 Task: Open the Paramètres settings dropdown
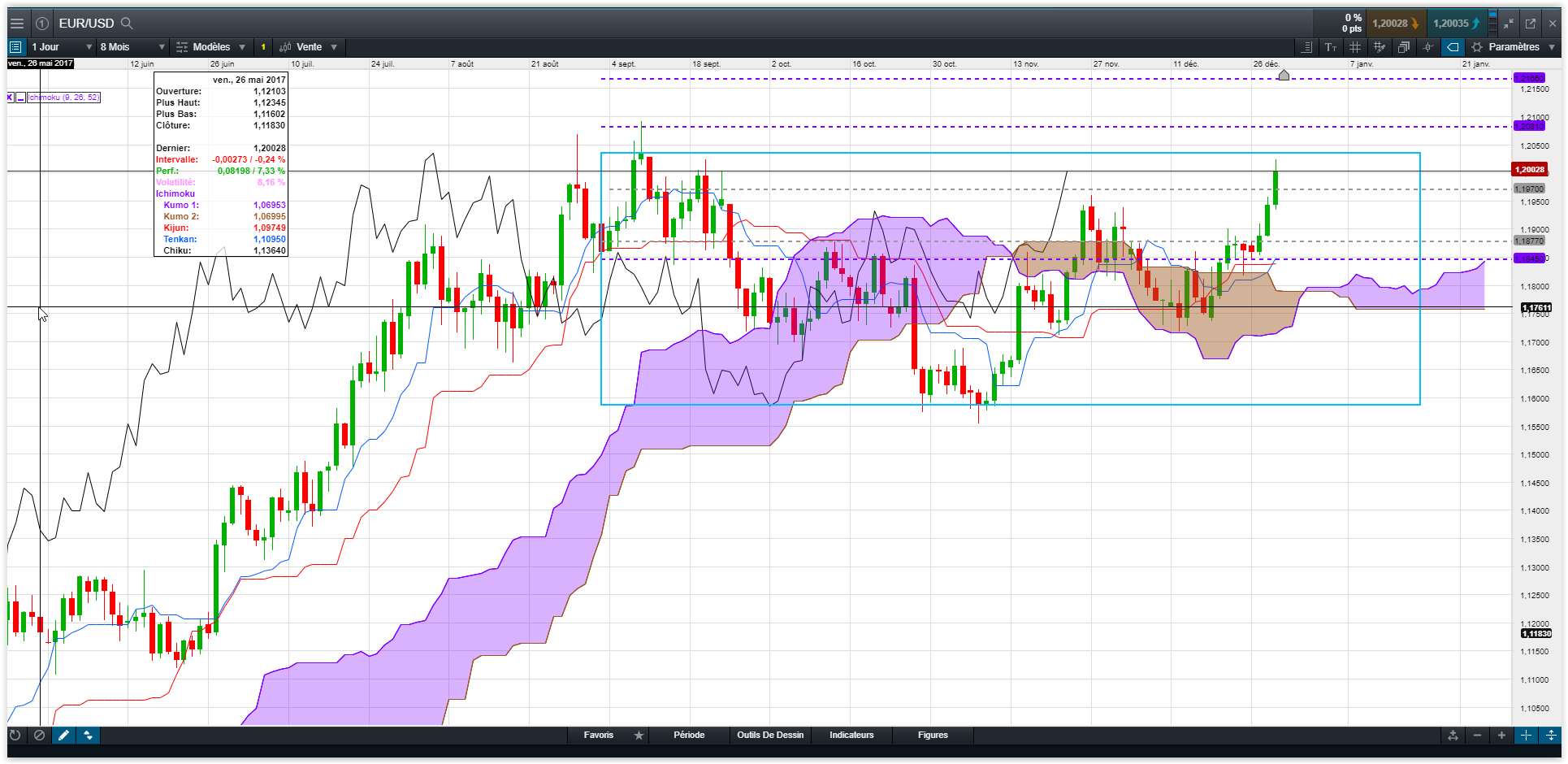click(1513, 47)
